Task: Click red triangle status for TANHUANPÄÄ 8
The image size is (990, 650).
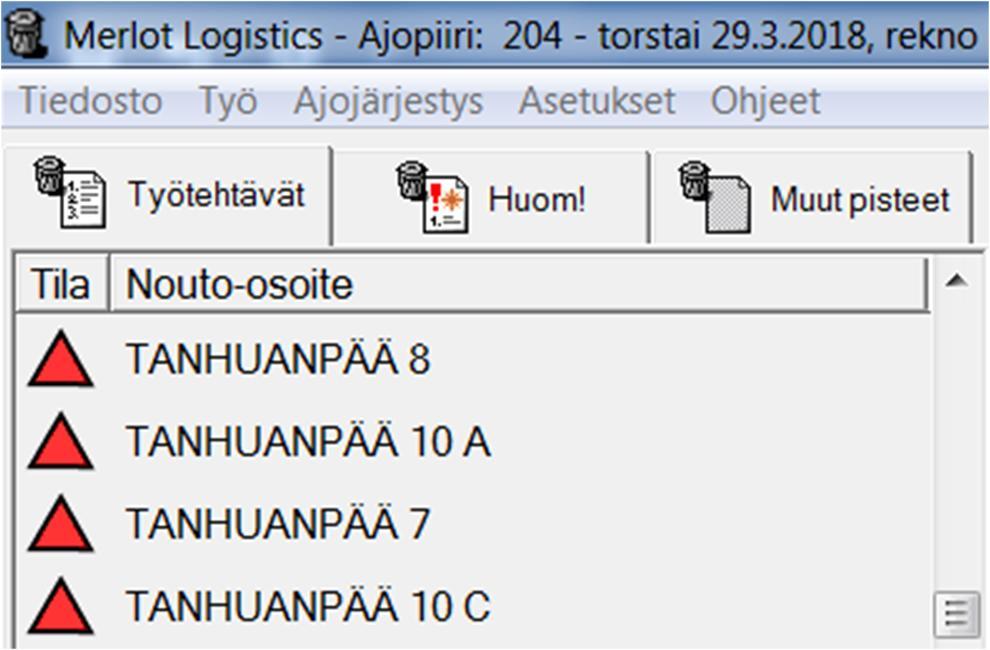Action: coord(60,360)
